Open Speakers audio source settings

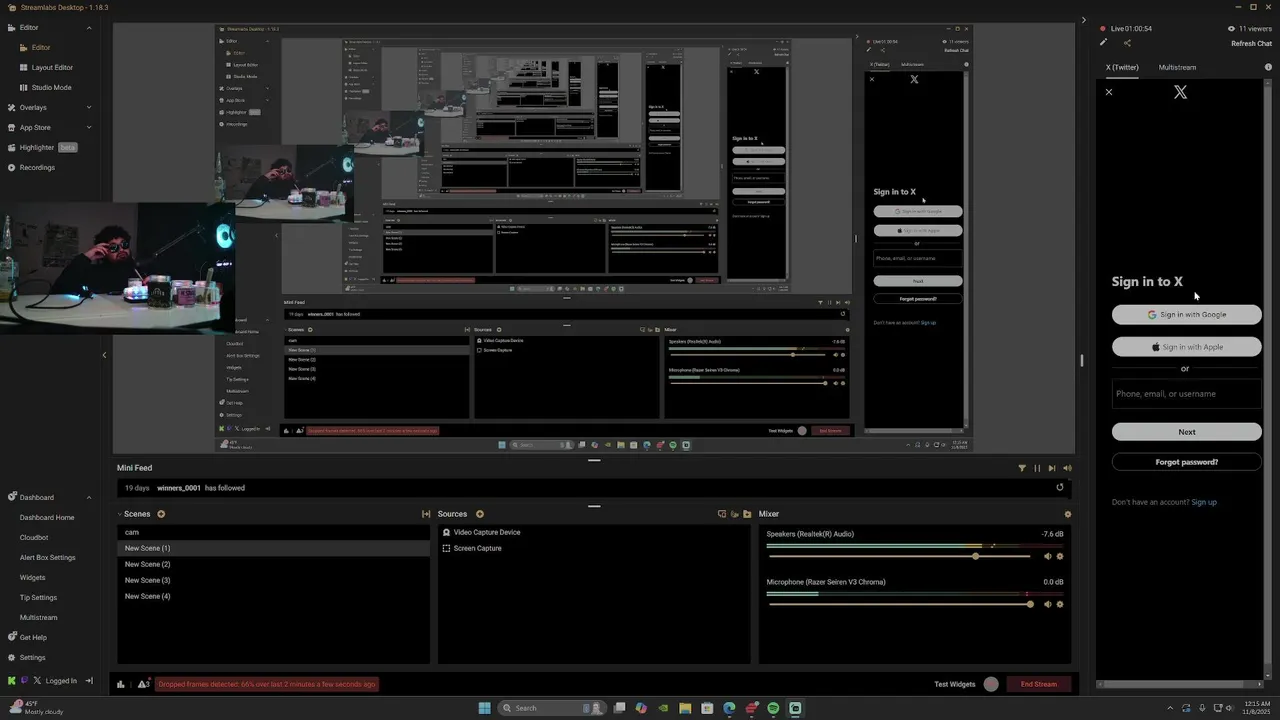[x=1060, y=556]
